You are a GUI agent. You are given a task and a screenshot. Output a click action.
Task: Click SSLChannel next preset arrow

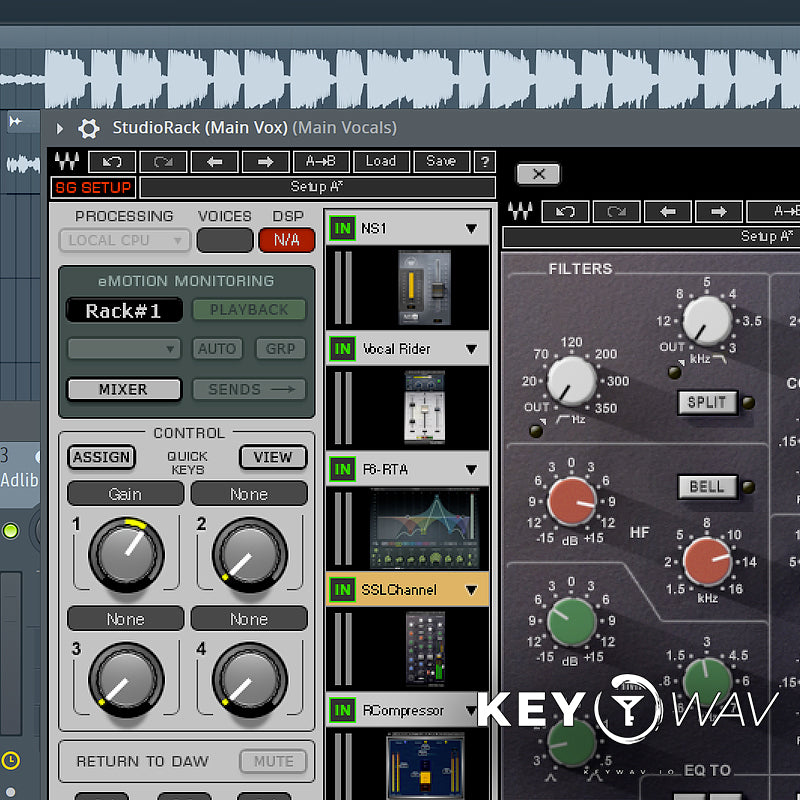point(719,211)
